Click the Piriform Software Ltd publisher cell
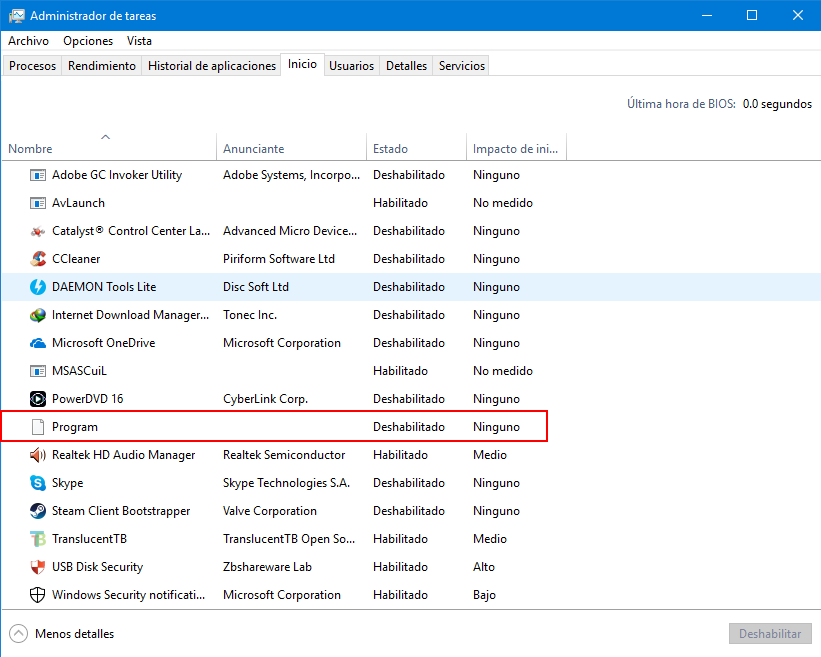Screen dimensions: 821x657 tap(279, 259)
